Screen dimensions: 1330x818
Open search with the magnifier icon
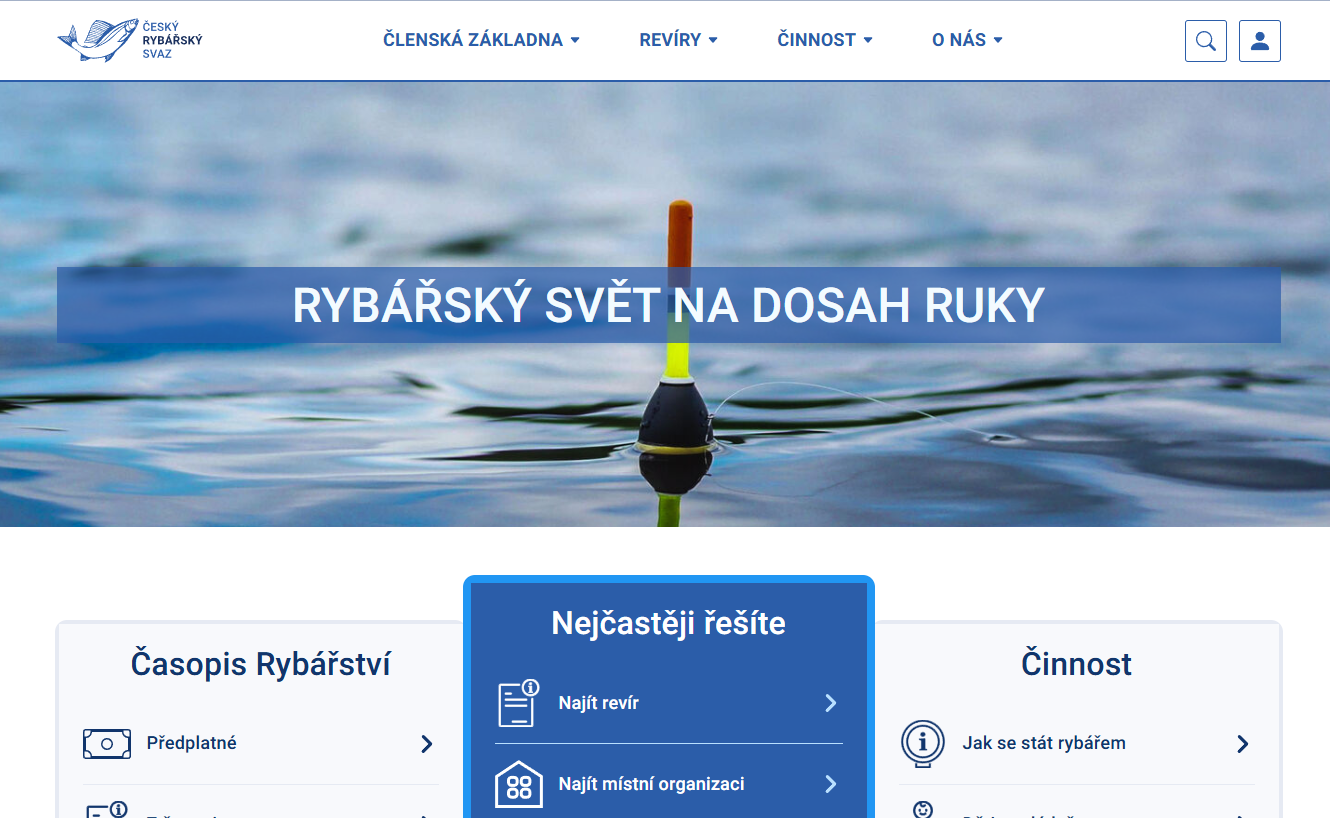tap(1205, 41)
